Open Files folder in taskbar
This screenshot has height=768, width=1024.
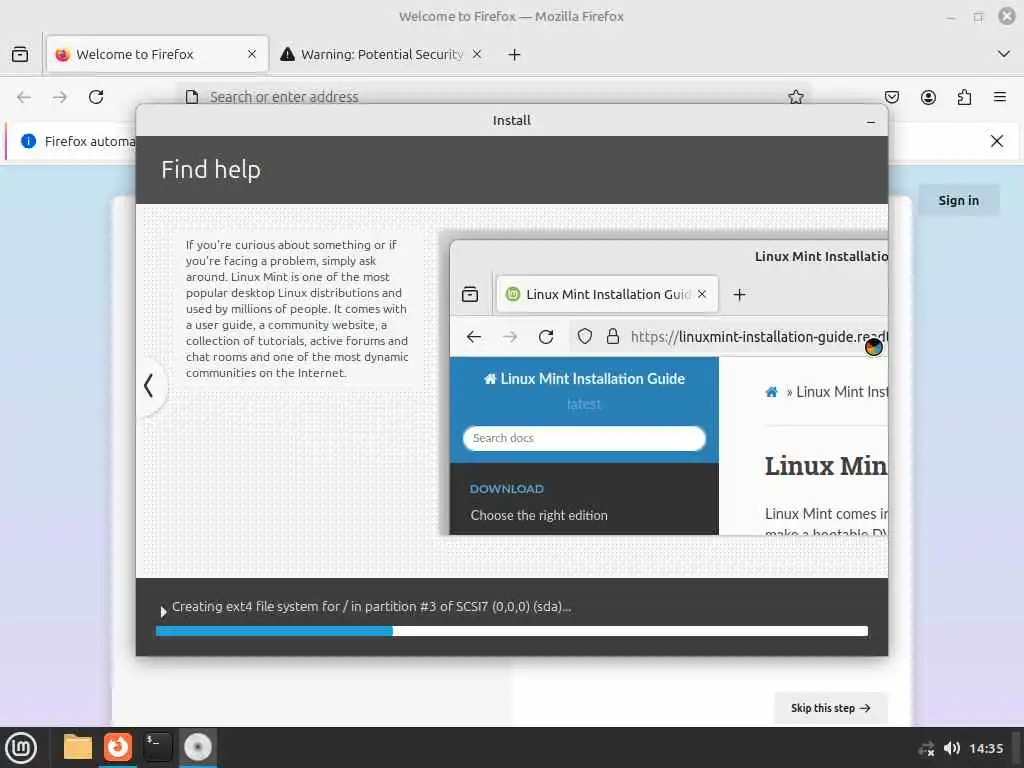pyautogui.click(x=78, y=747)
